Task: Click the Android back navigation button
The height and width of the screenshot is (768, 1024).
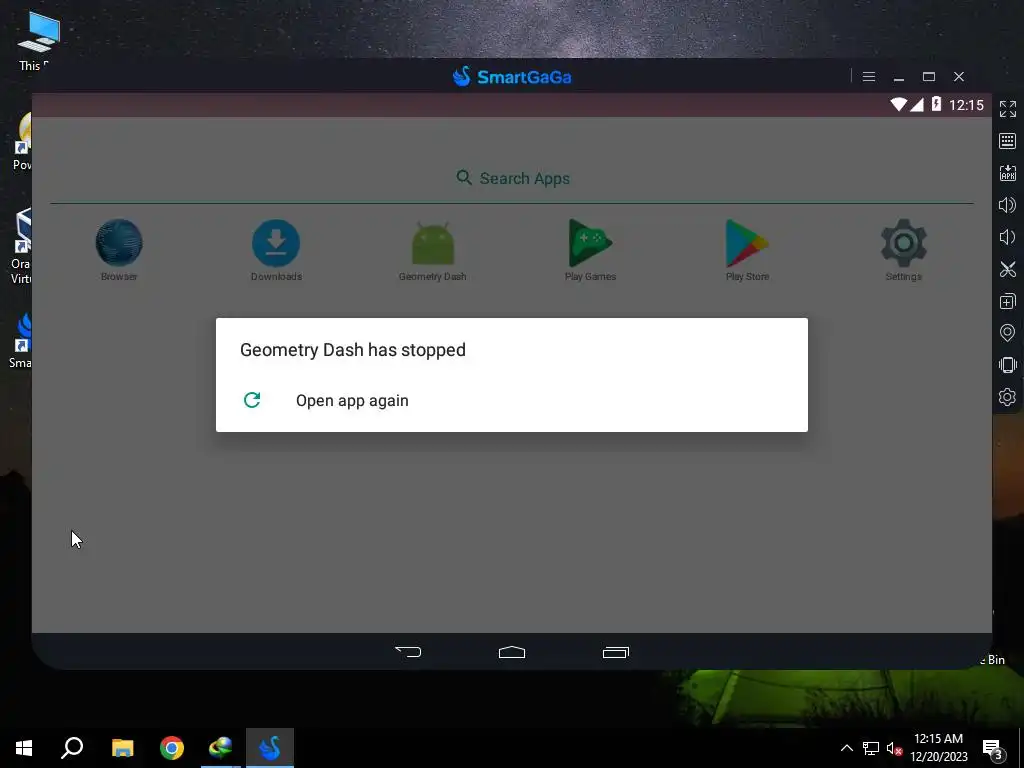Action: (x=408, y=652)
